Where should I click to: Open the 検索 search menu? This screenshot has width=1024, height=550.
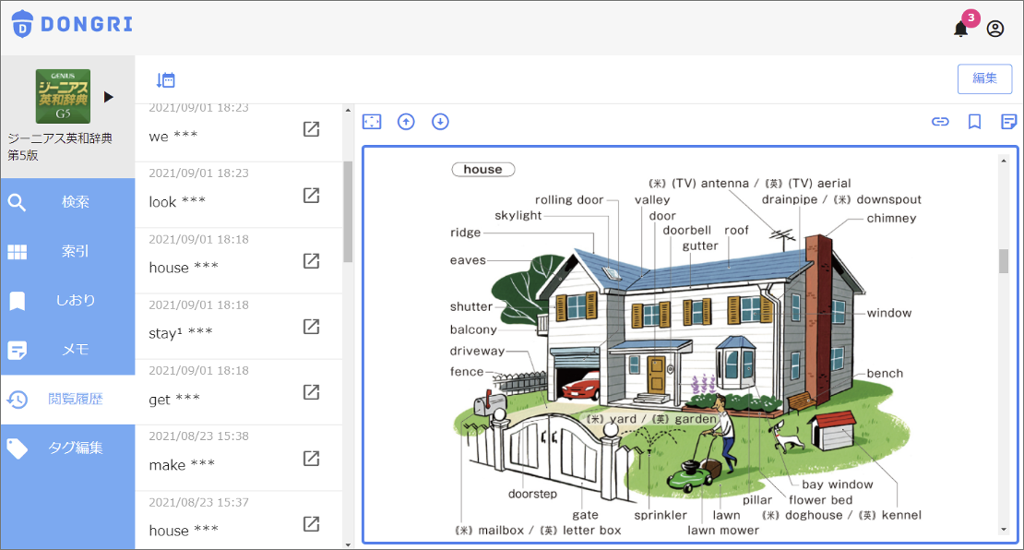pyautogui.click(x=68, y=202)
